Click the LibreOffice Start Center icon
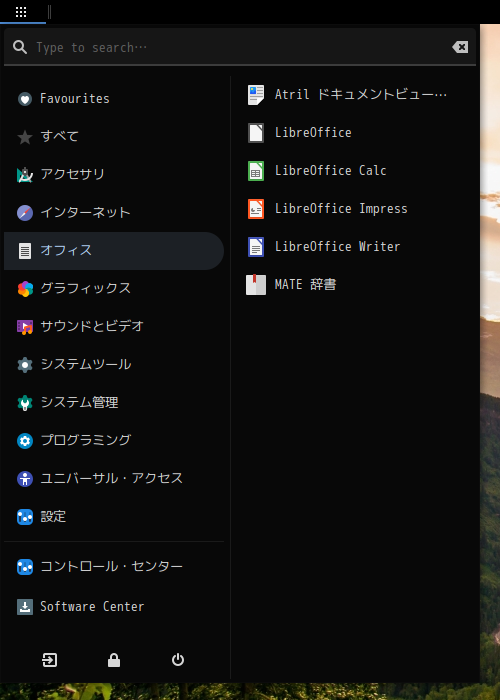 256,133
